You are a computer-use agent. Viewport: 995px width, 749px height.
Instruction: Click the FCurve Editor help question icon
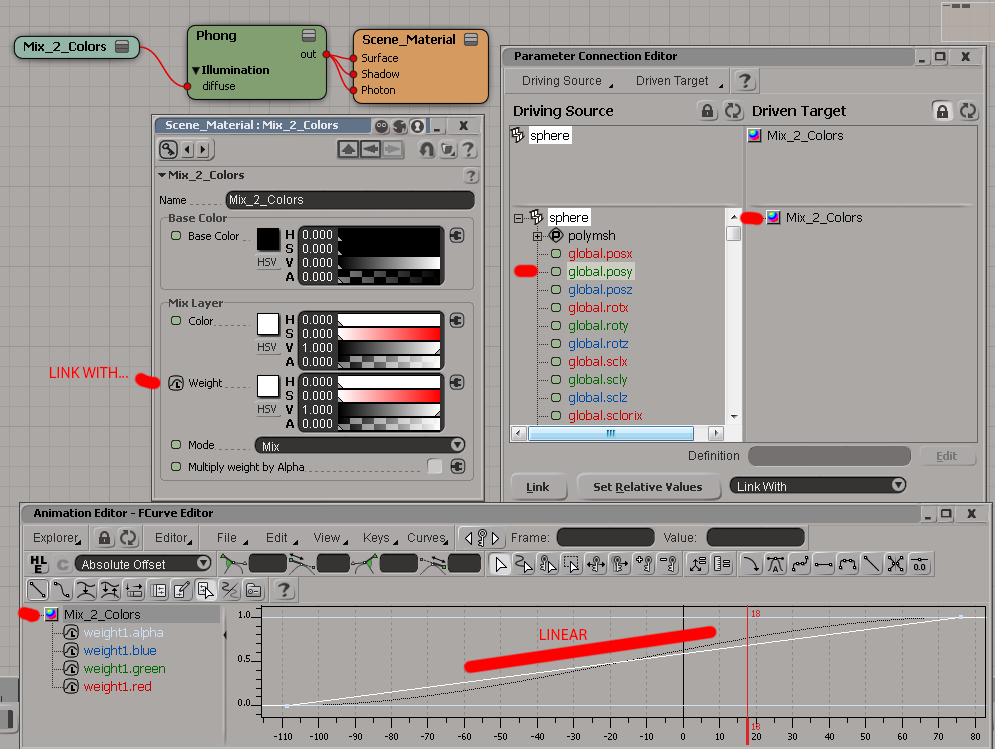click(281, 589)
